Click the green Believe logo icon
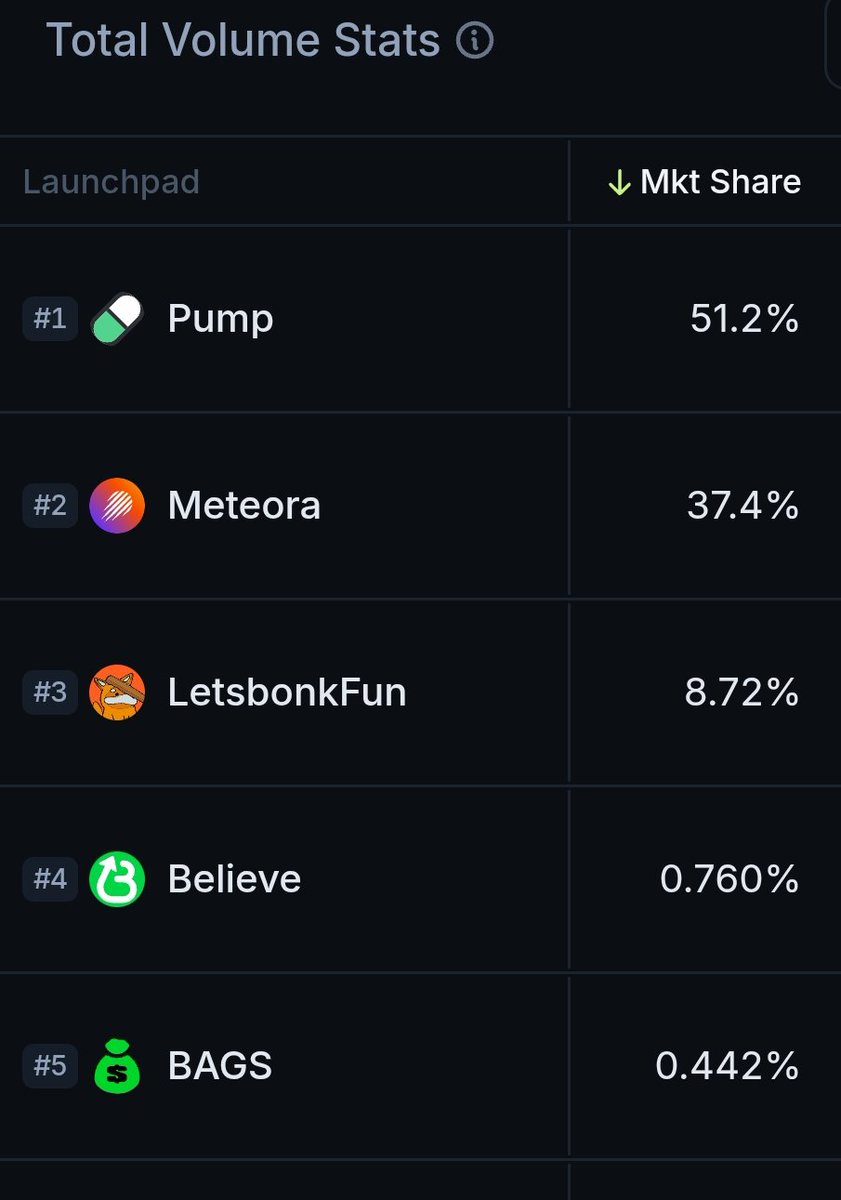The width and height of the screenshot is (841, 1200). click(x=117, y=879)
